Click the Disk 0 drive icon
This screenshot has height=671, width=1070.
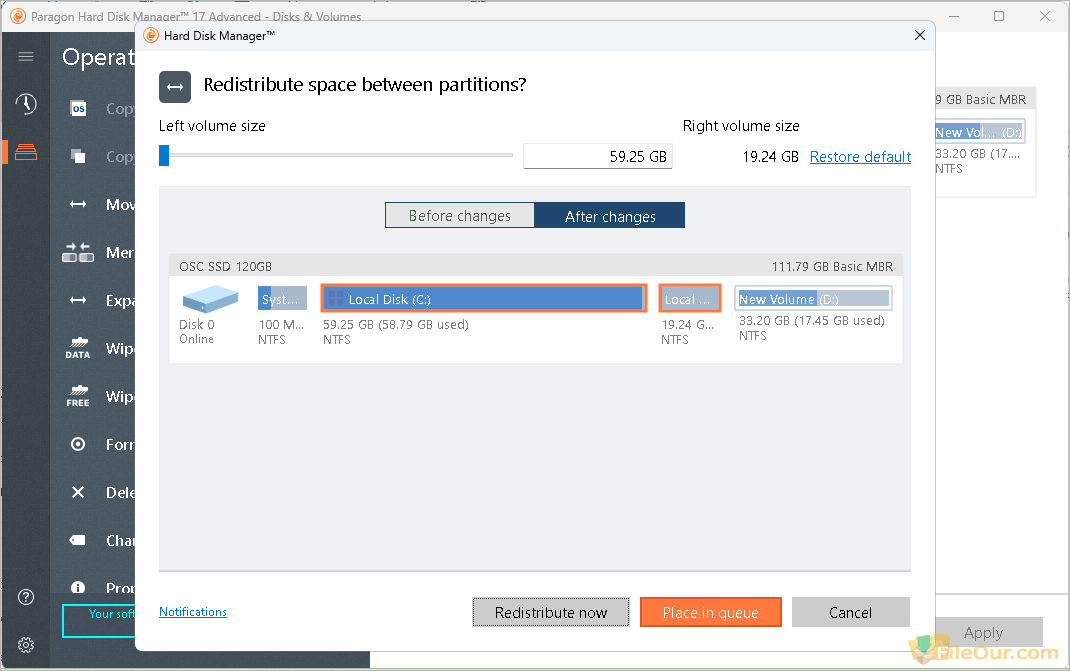209,299
